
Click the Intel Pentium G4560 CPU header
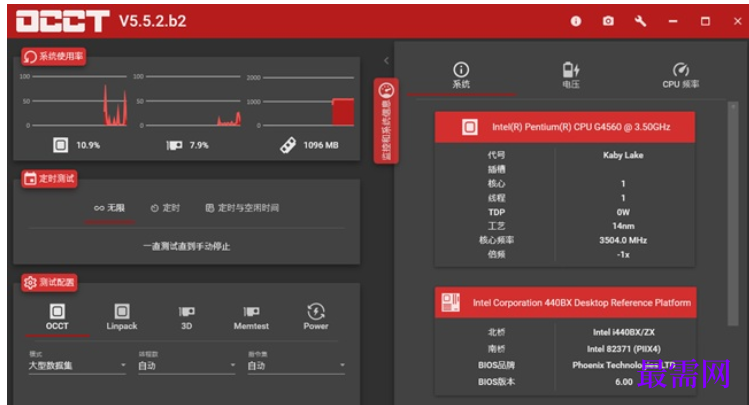[x=565, y=127]
